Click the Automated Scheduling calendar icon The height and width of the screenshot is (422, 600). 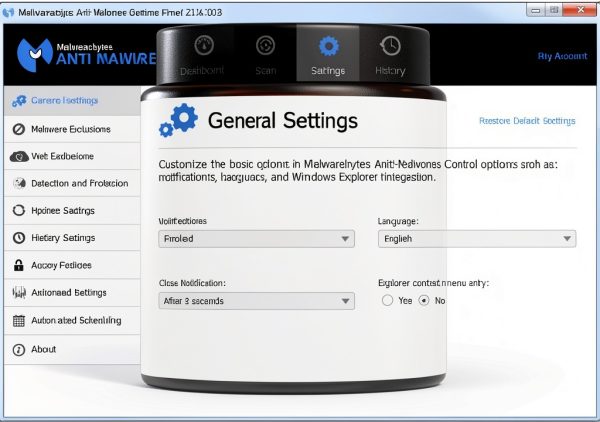pos(19,321)
